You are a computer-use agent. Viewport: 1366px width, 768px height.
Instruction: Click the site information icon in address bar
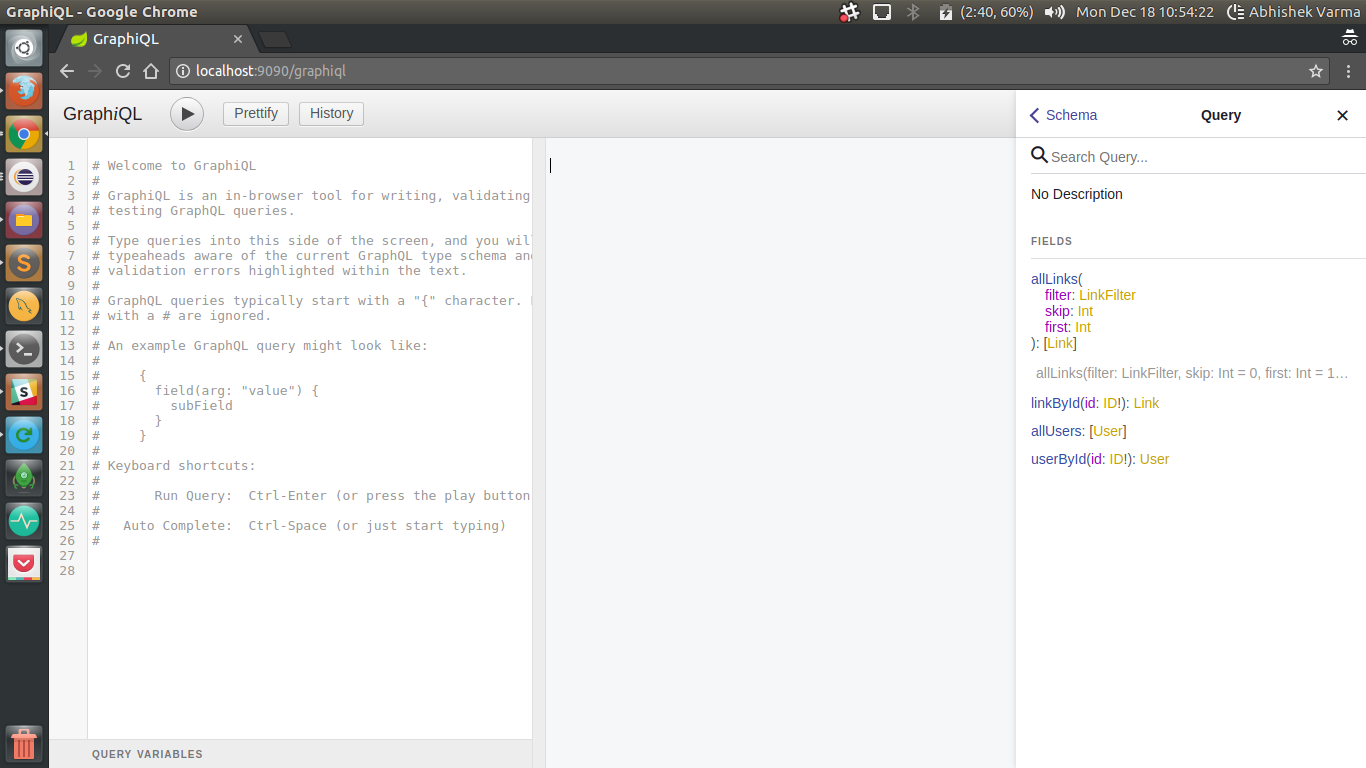tap(183, 71)
